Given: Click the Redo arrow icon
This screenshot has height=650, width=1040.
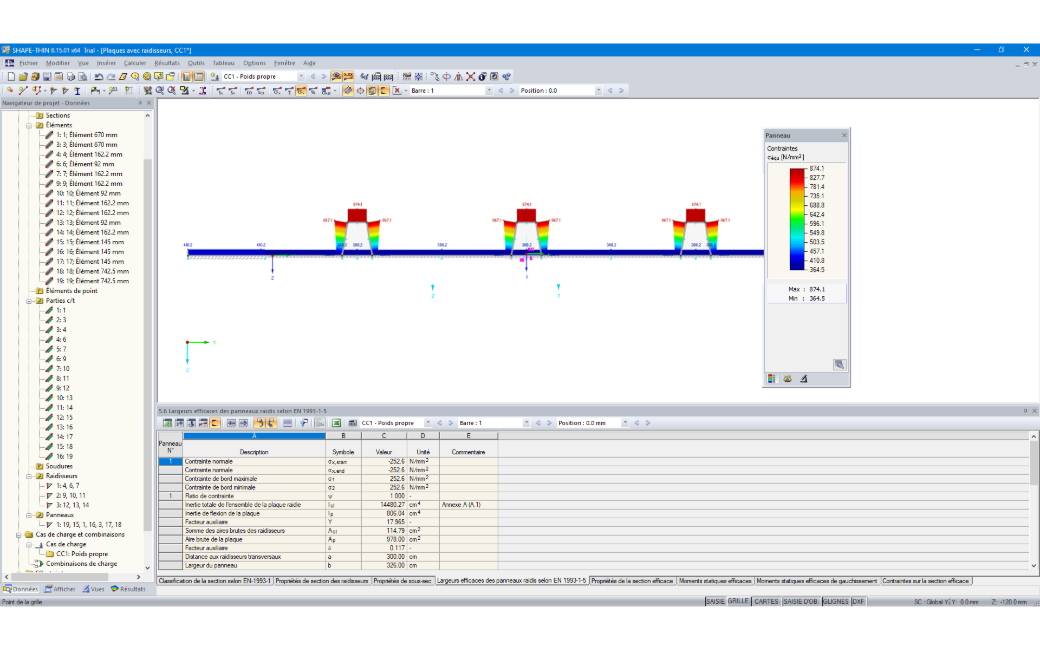Looking at the screenshot, I should pos(111,76).
